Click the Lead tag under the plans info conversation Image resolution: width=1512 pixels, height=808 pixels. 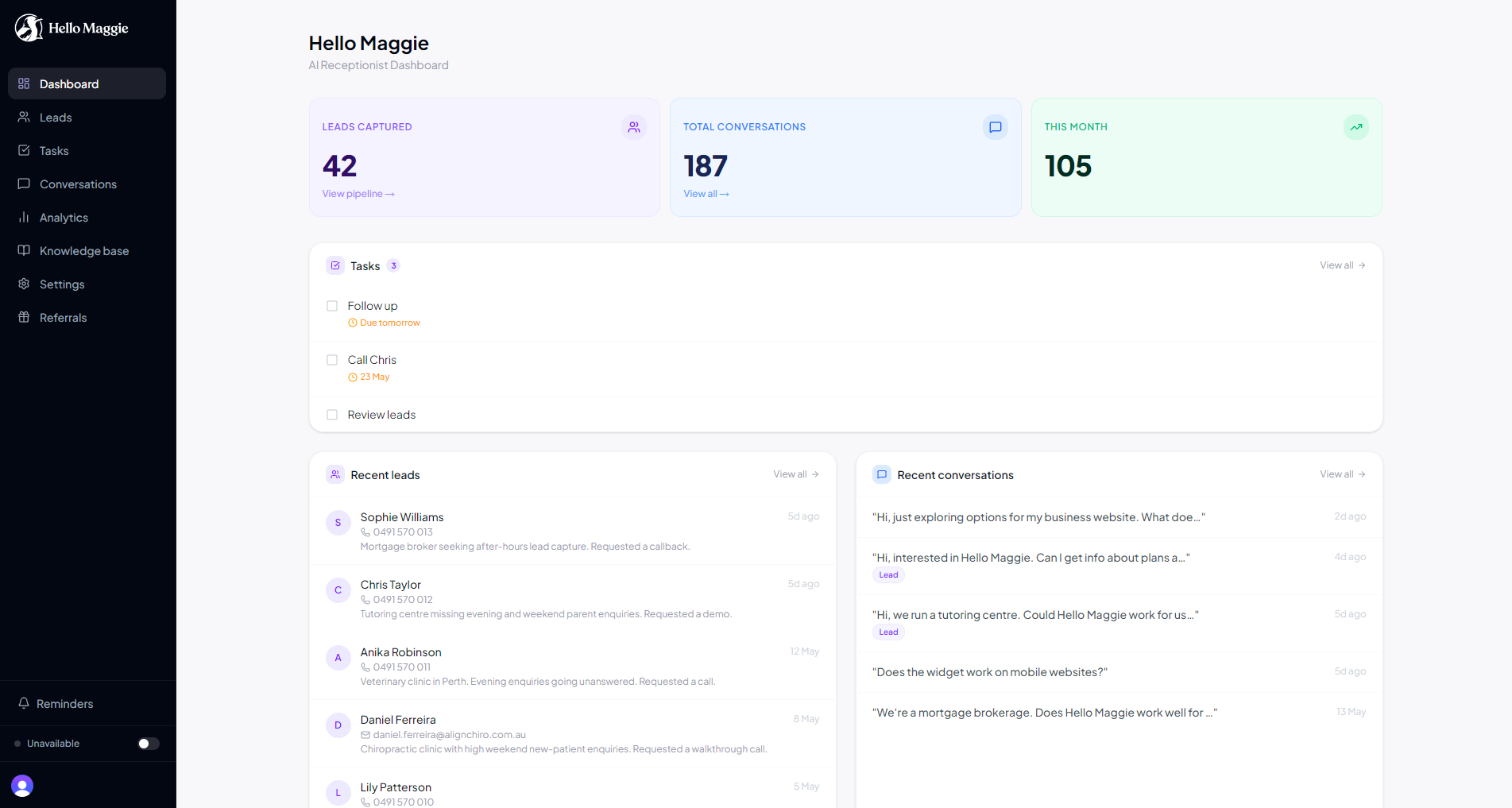click(888, 575)
